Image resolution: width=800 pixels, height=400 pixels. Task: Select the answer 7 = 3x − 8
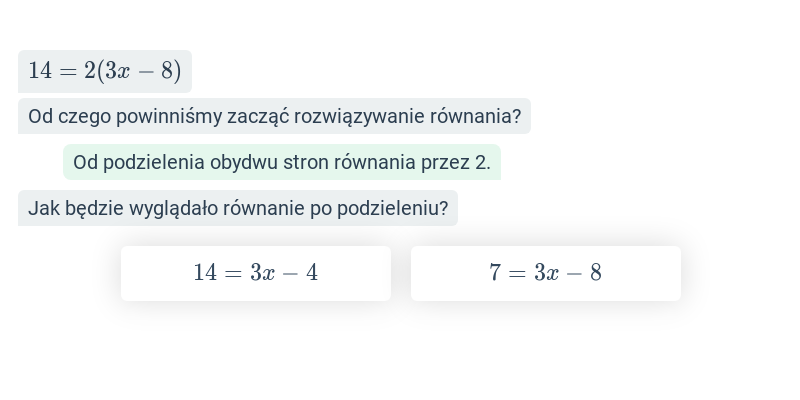(x=545, y=273)
